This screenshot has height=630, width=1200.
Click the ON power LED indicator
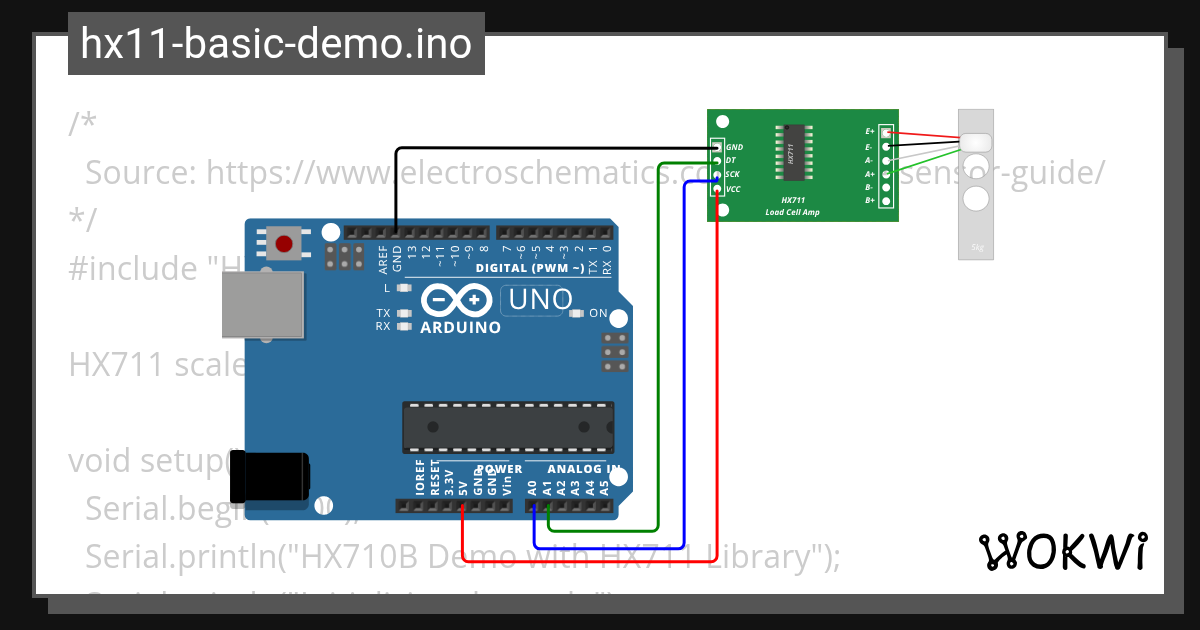577,313
